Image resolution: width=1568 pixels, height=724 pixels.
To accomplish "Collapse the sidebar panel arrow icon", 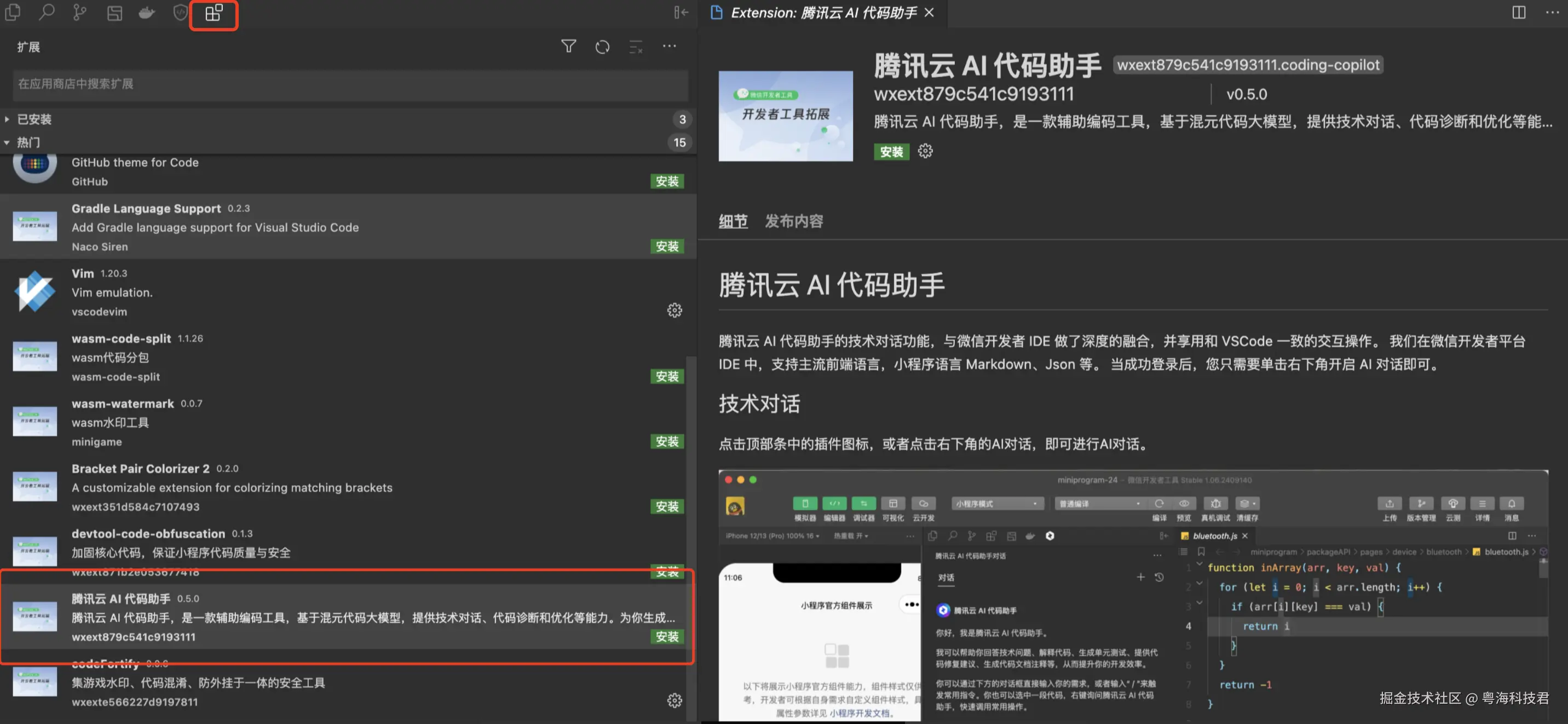I will tap(681, 13).
